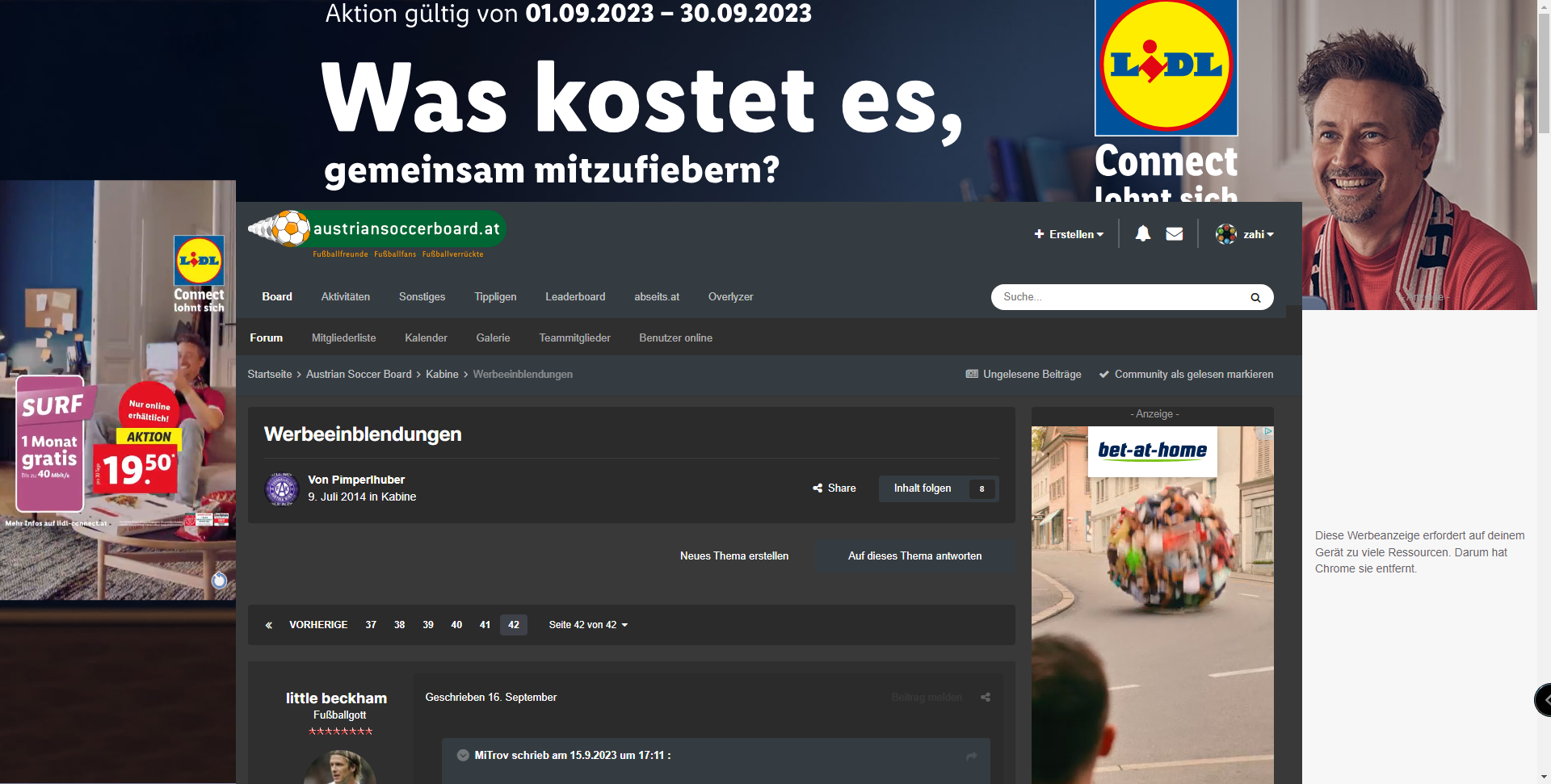This screenshot has height=784, width=1551.
Task: Open the Sonstiges menu
Action: 422,297
